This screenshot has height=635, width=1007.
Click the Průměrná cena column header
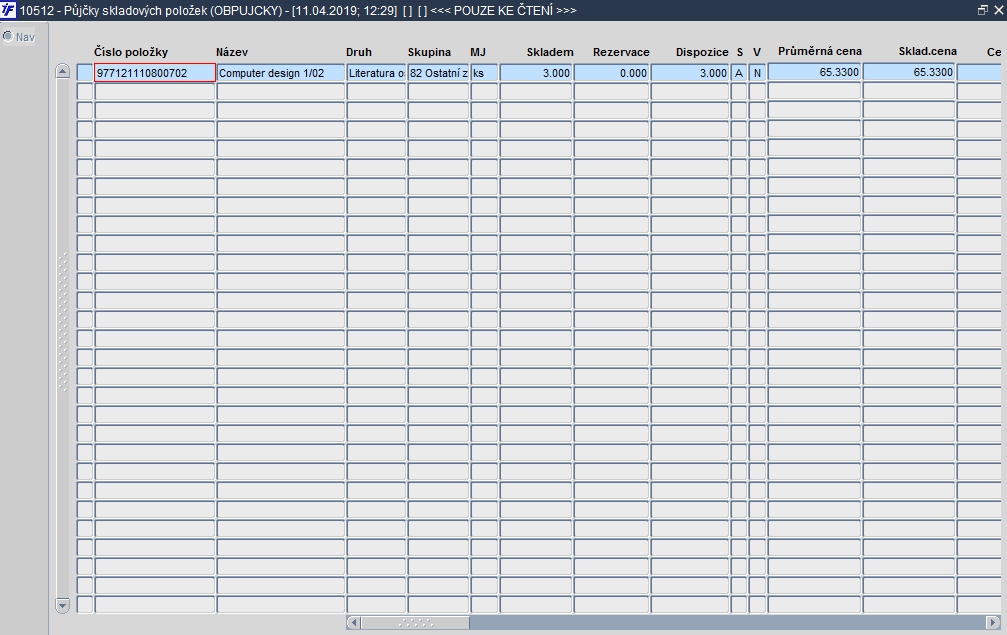pos(819,51)
